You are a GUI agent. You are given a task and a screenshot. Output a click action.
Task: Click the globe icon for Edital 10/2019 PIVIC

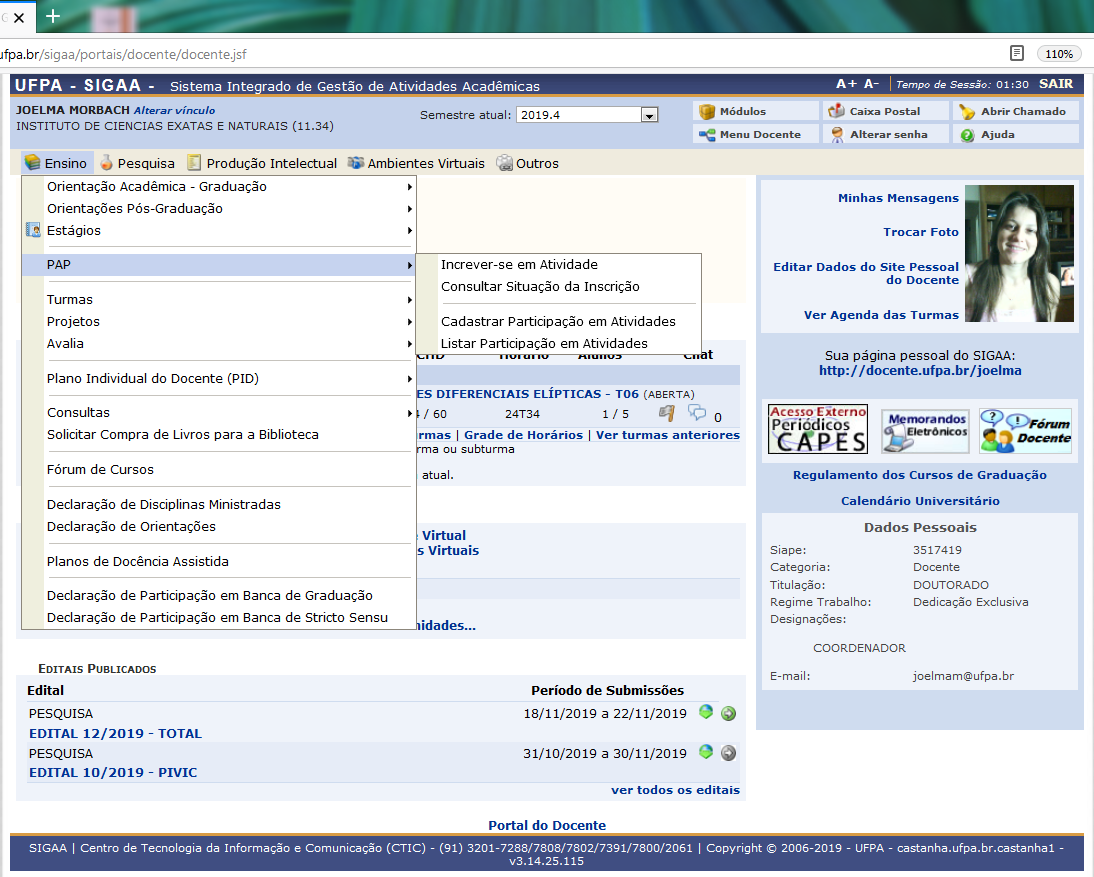[x=706, y=751]
